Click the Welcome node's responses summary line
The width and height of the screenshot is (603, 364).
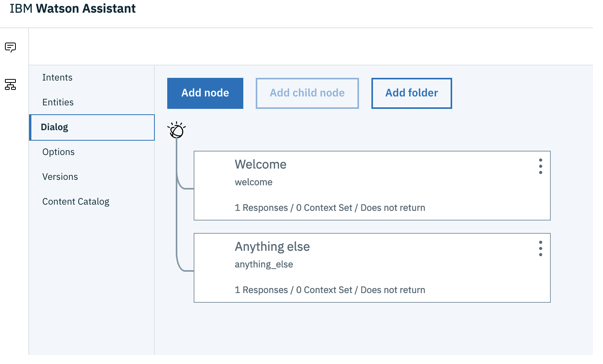[330, 208]
